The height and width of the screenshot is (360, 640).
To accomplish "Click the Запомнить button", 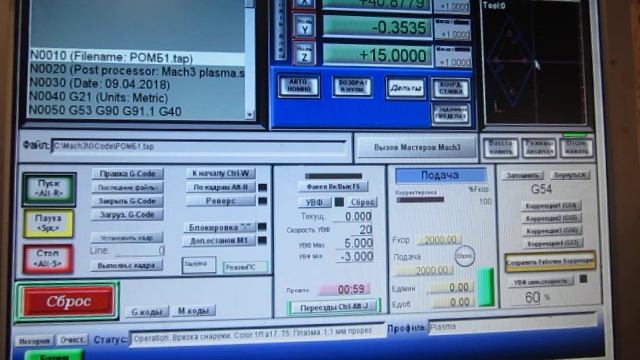I will tap(523, 175).
